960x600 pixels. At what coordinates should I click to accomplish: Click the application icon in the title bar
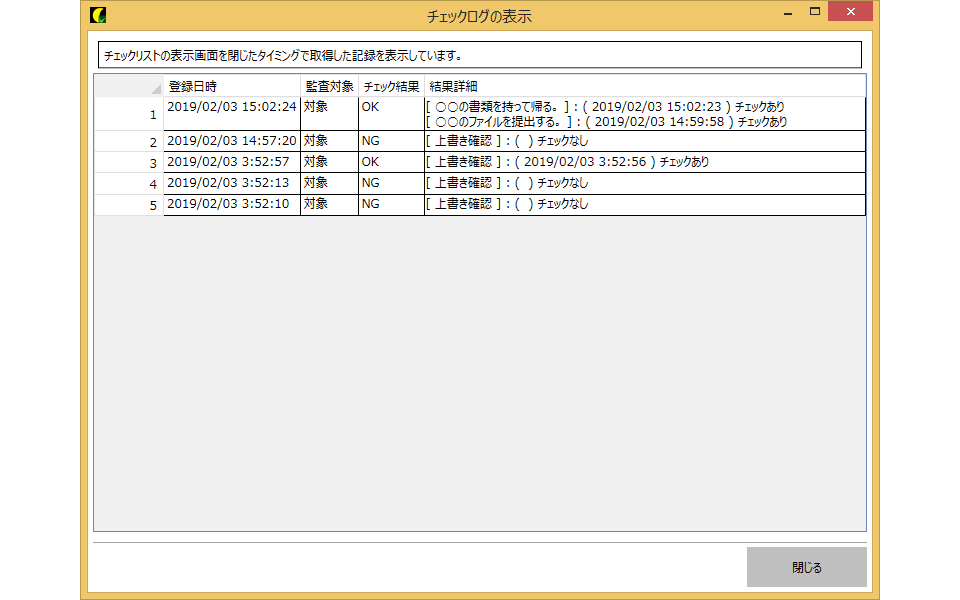tap(96, 12)
